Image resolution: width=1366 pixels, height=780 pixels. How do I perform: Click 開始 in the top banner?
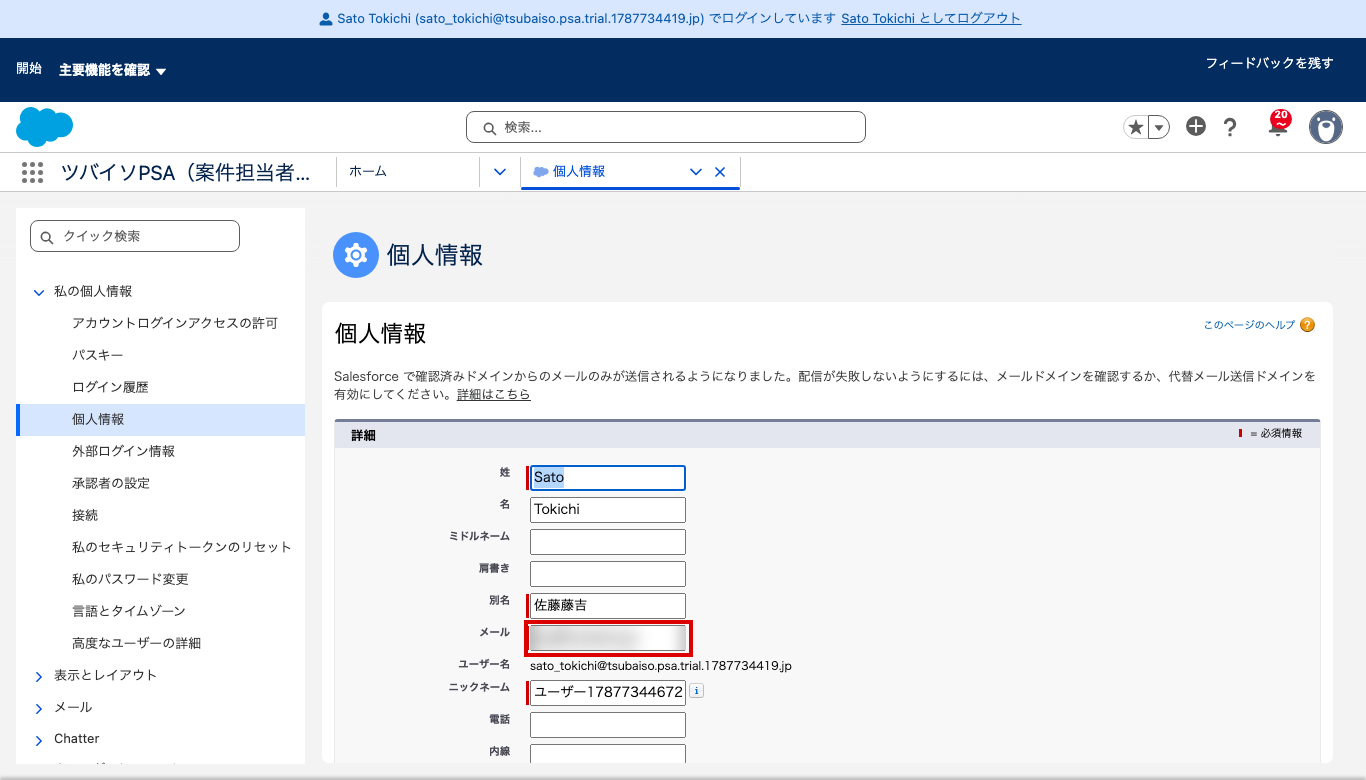(x=29, y=69)
